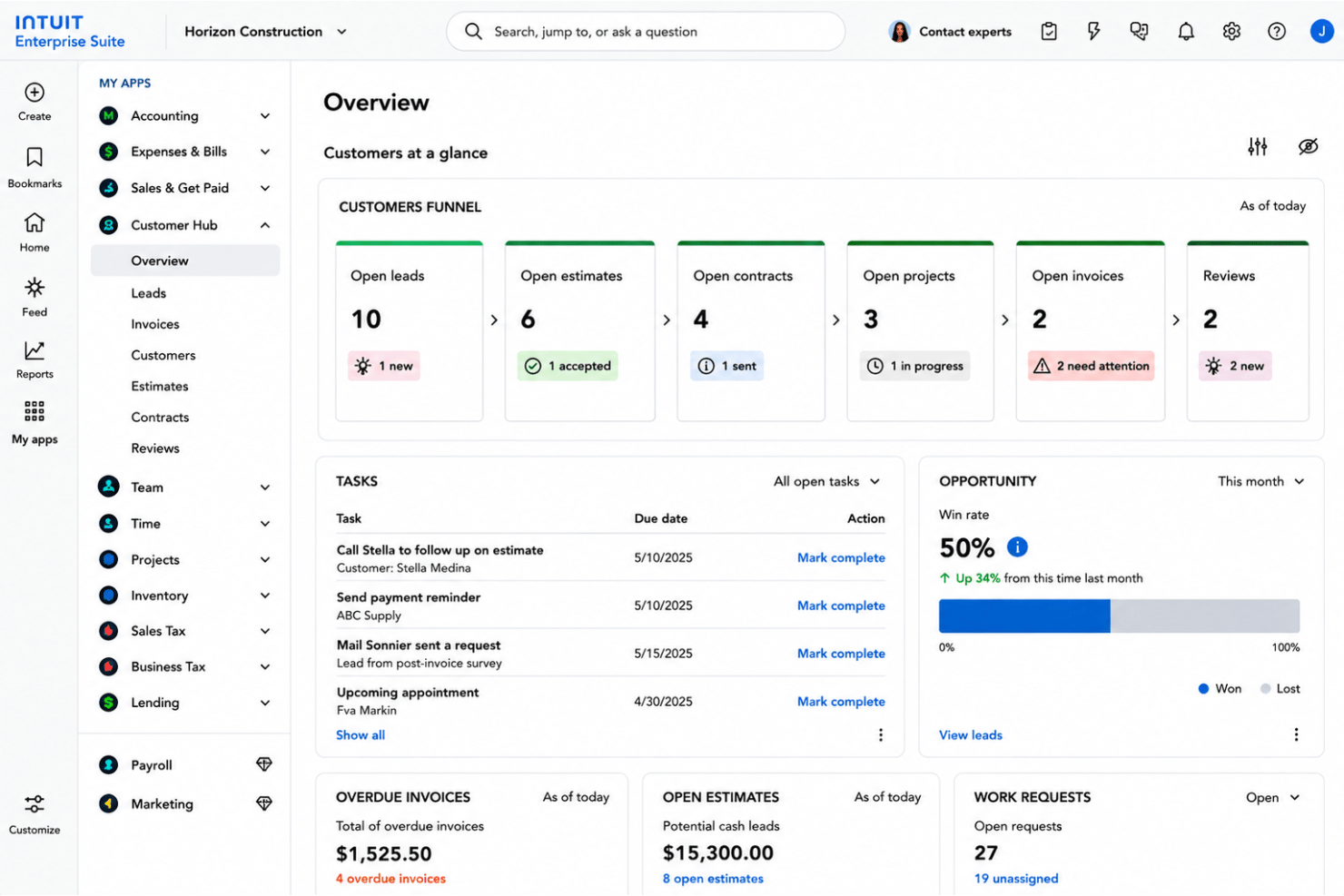Click the help question mark icon
This screenshot has height=896, width=1344.
(x=1277, y=32)
